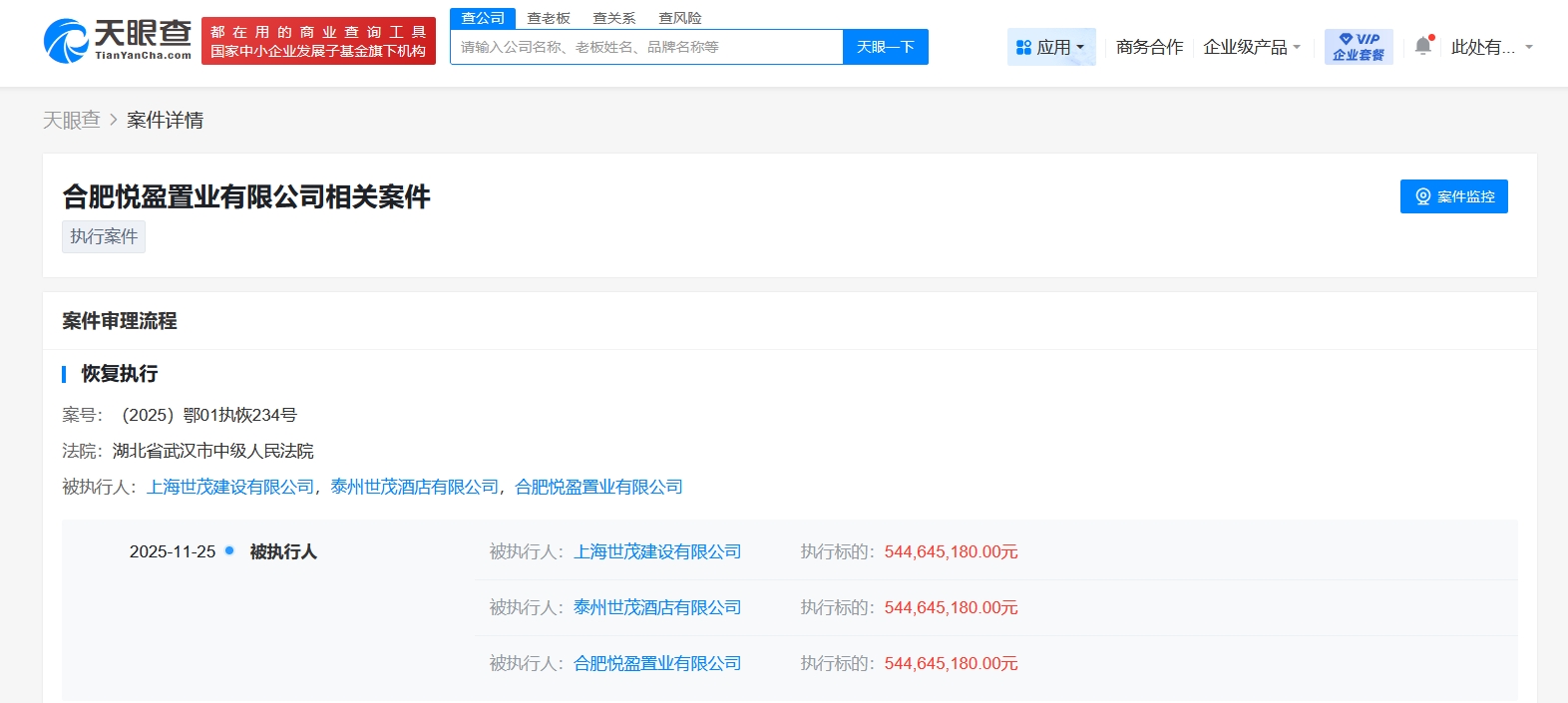This screenshot has width=1568, height=703.
Task: Switch to the 查风险 tab
Action: pyautogui.click(x=679, y=18)
